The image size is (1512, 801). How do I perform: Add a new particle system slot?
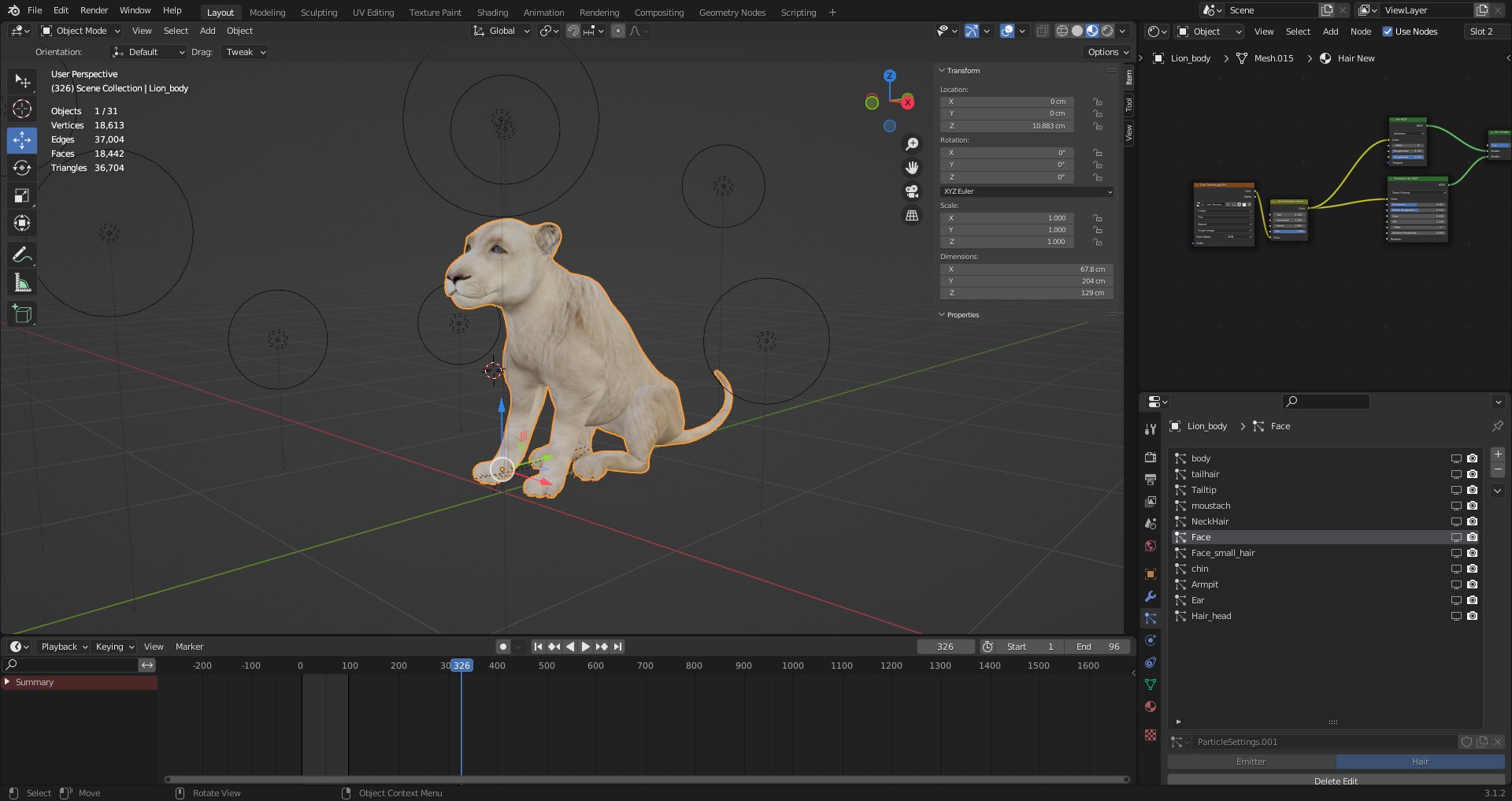[x=1498, y=454]
